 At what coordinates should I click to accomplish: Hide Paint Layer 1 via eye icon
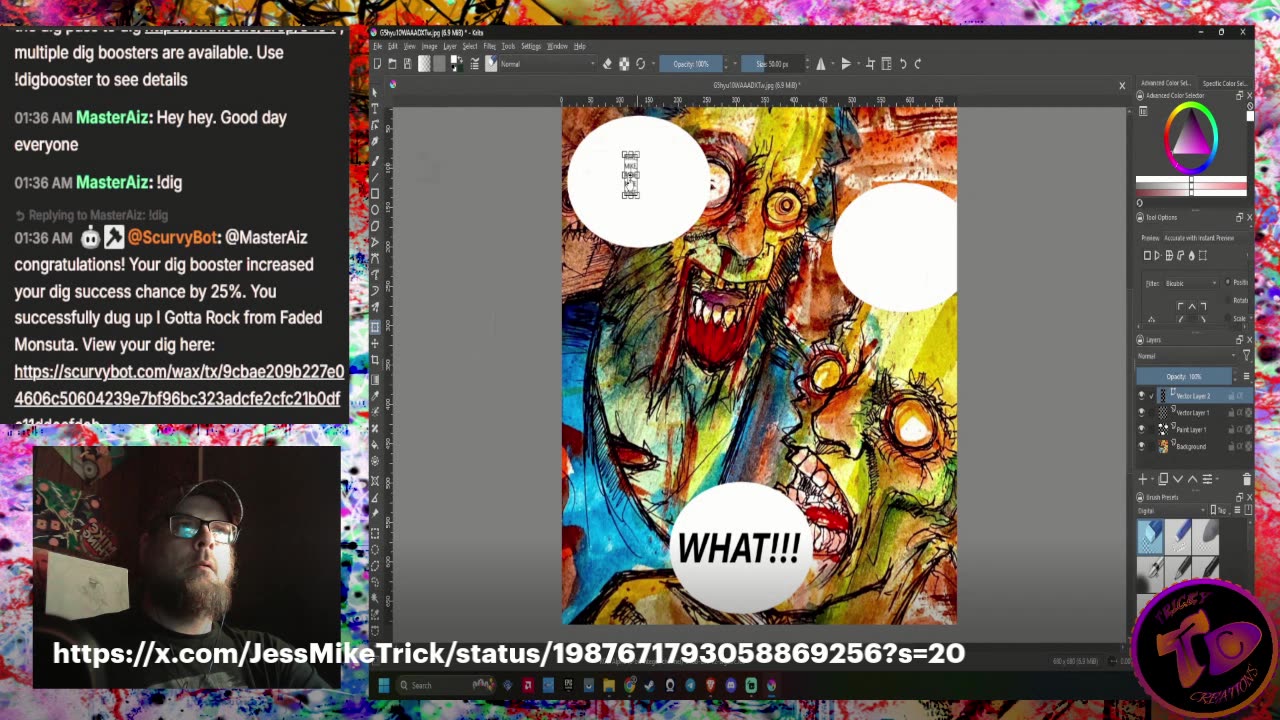[1141, 429]
